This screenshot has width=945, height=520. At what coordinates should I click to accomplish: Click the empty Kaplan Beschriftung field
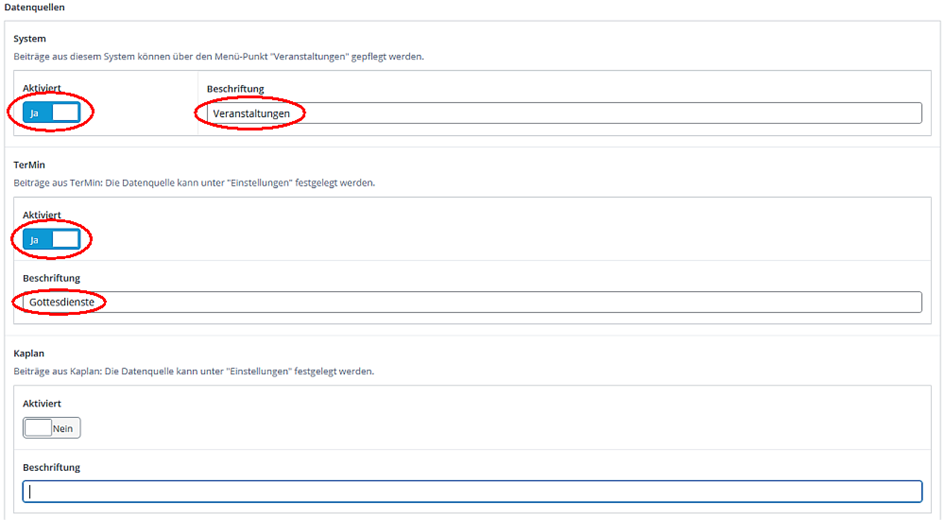(x=472, y=491)
